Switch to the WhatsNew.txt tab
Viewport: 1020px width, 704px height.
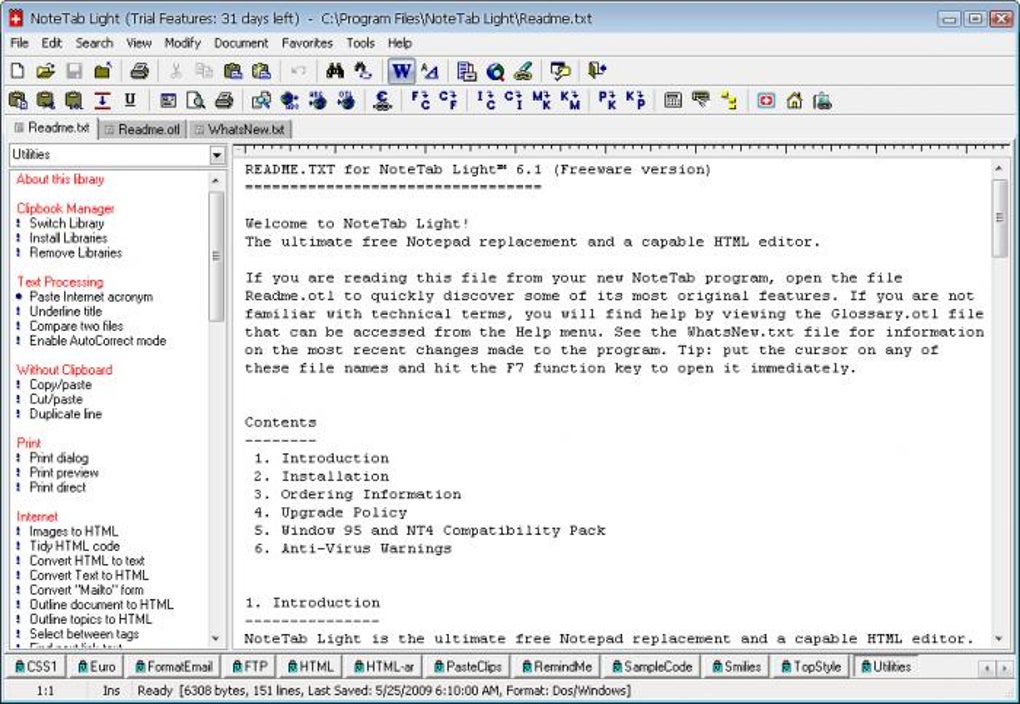click(240, 129)
